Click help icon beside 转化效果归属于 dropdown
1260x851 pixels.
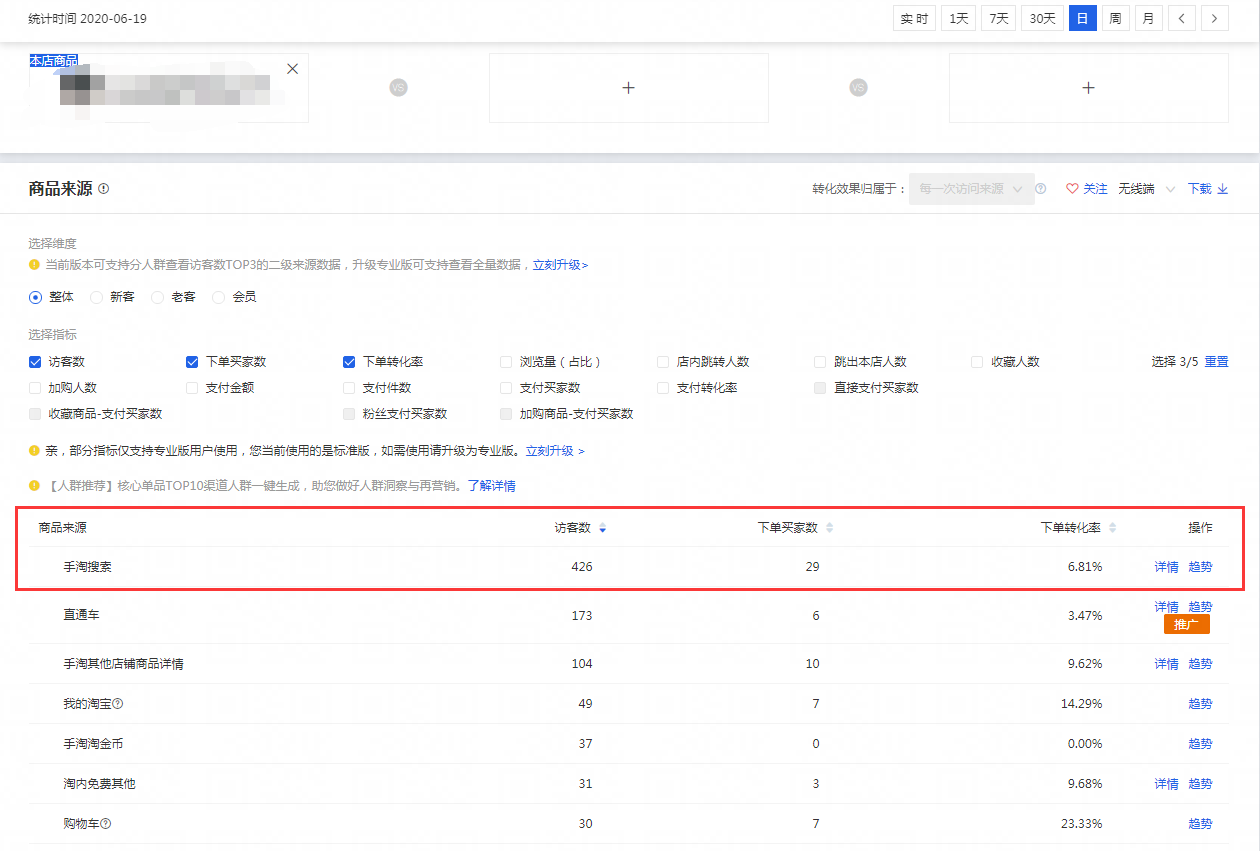[1041, 188]
